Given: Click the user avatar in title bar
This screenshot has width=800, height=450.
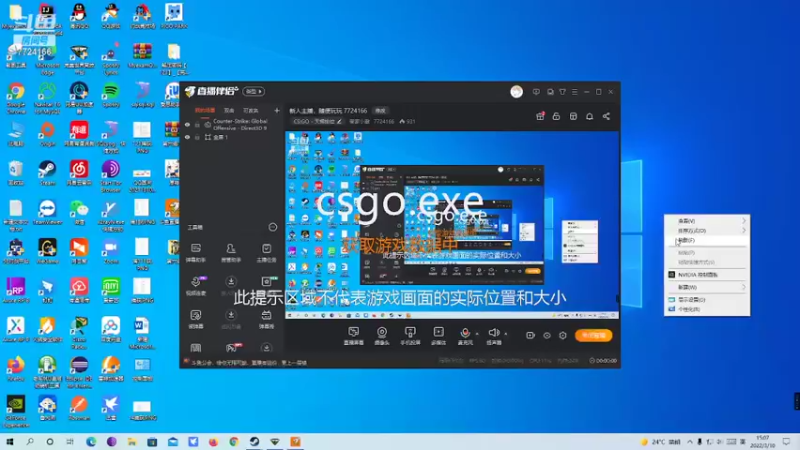Looking at the screenshot, I should [x=516, y=91].
